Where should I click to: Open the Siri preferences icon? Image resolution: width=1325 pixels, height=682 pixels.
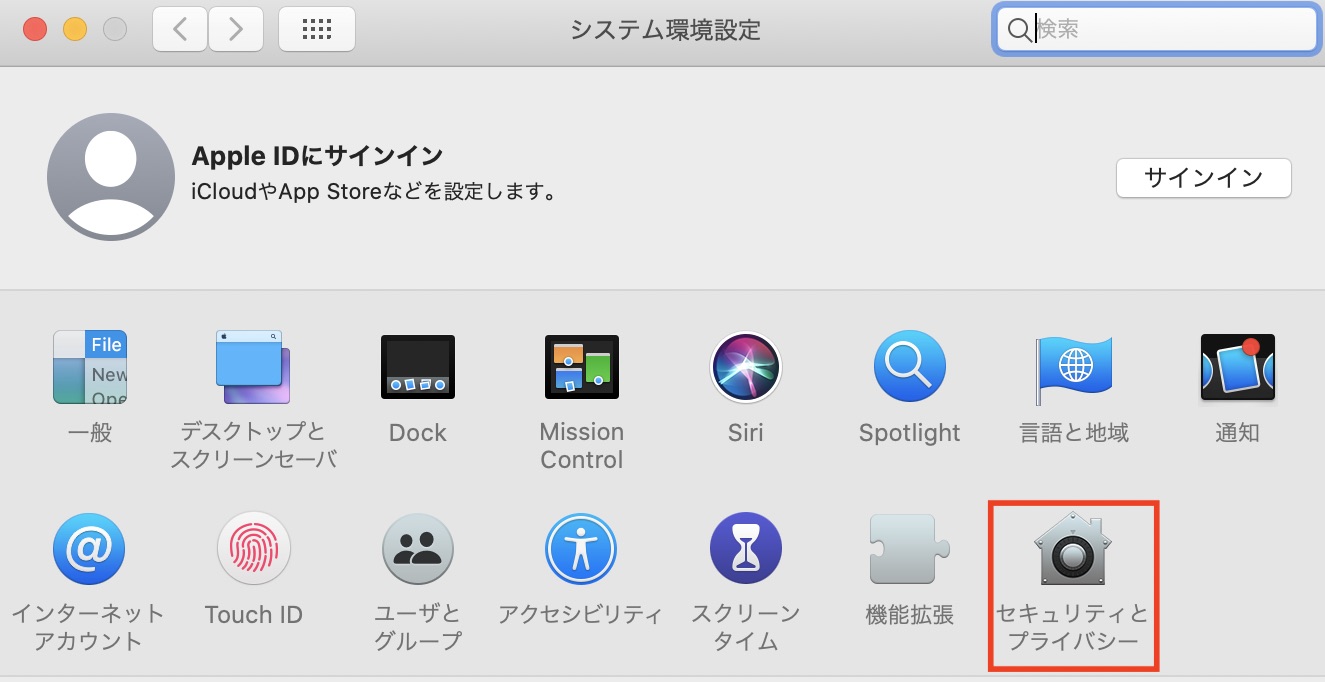pos(745,368)
